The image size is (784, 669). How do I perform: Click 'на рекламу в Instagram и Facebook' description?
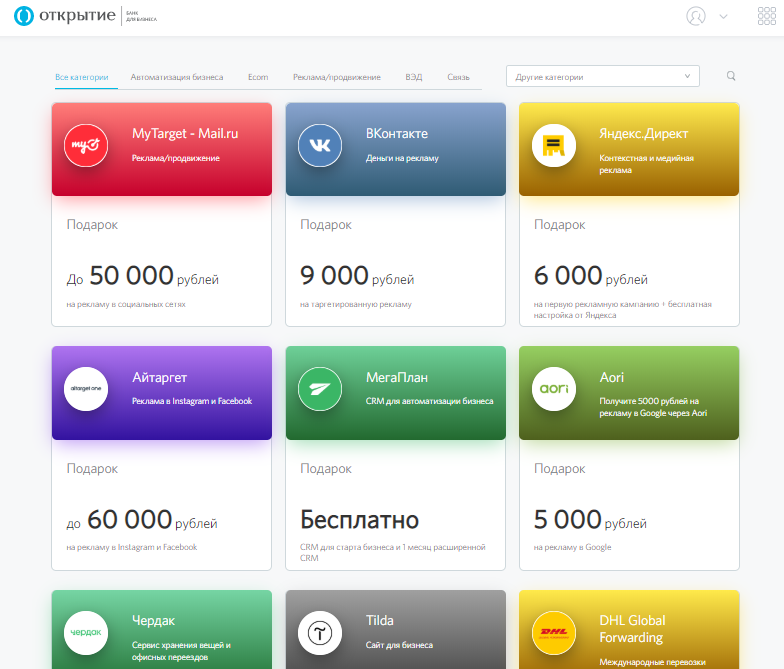pos(132,548)
